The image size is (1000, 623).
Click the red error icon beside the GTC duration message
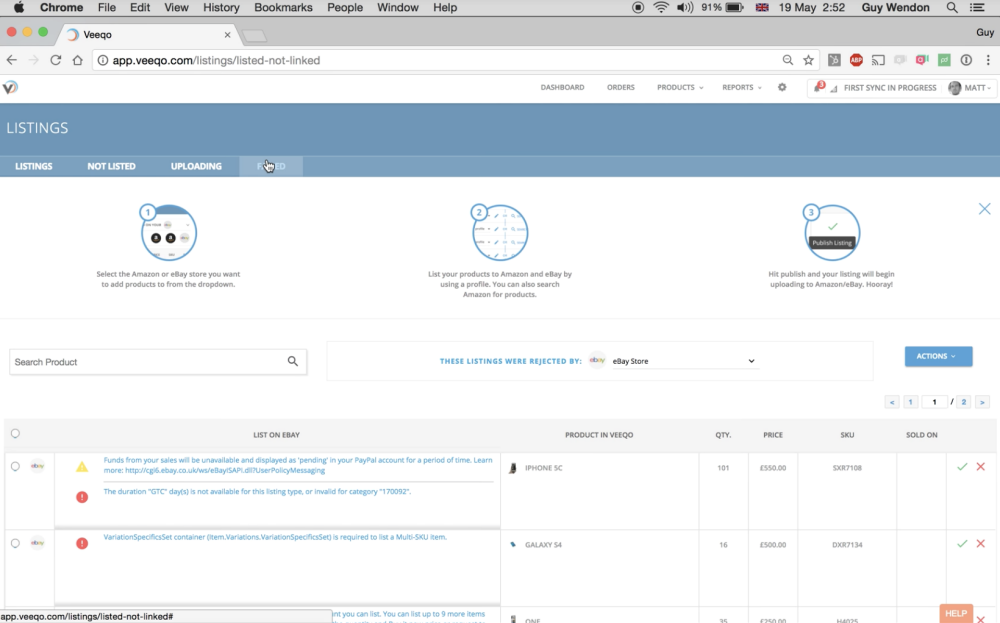click(82, 497)
